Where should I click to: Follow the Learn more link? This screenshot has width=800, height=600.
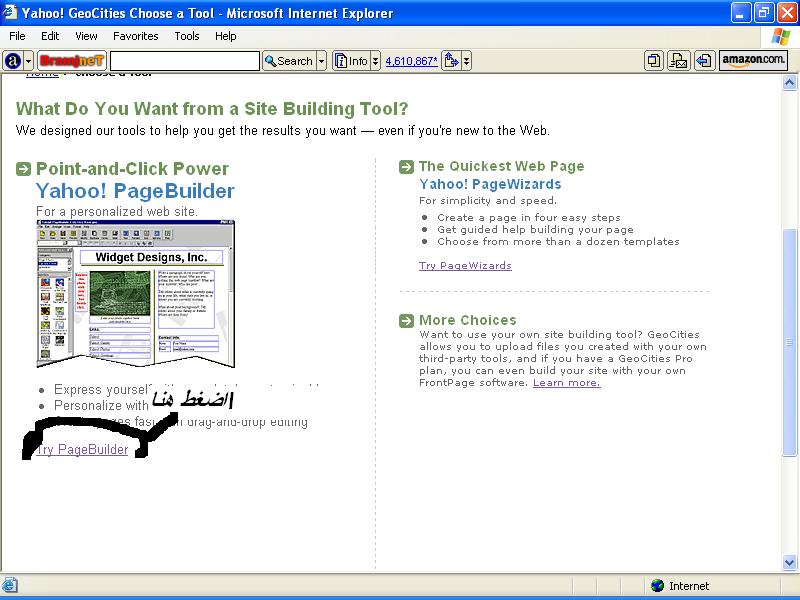(x=567, y=383)
